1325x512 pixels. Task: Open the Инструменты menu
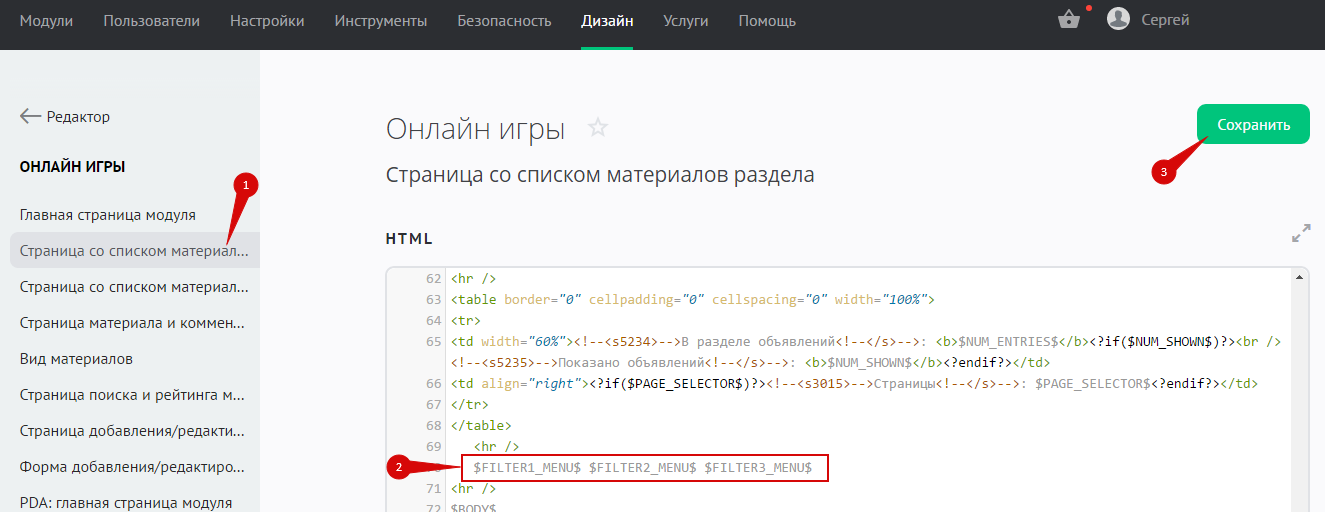tap(381, 21)
